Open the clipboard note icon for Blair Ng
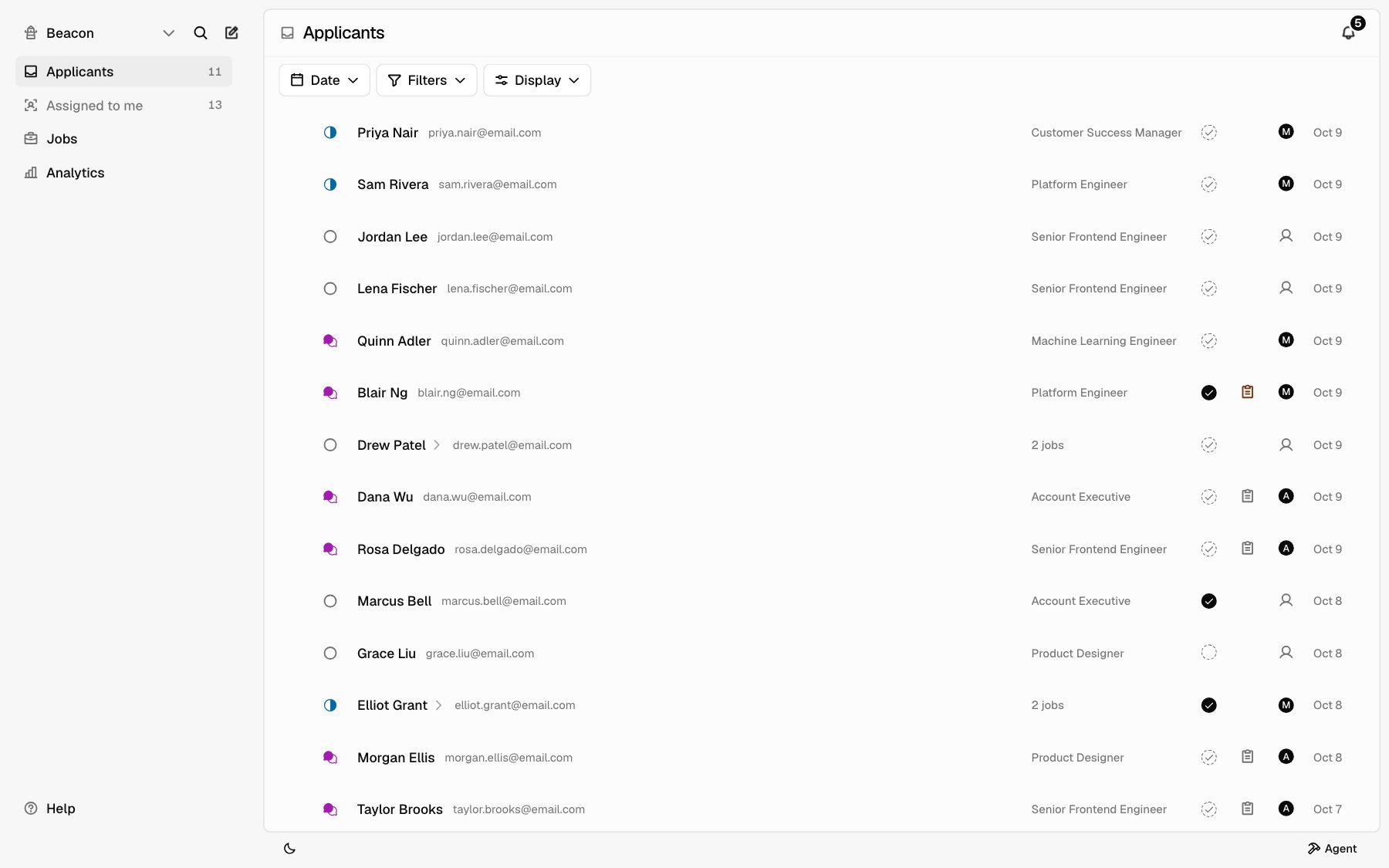Viewport: 1389px width, 868px height. 1248,392
